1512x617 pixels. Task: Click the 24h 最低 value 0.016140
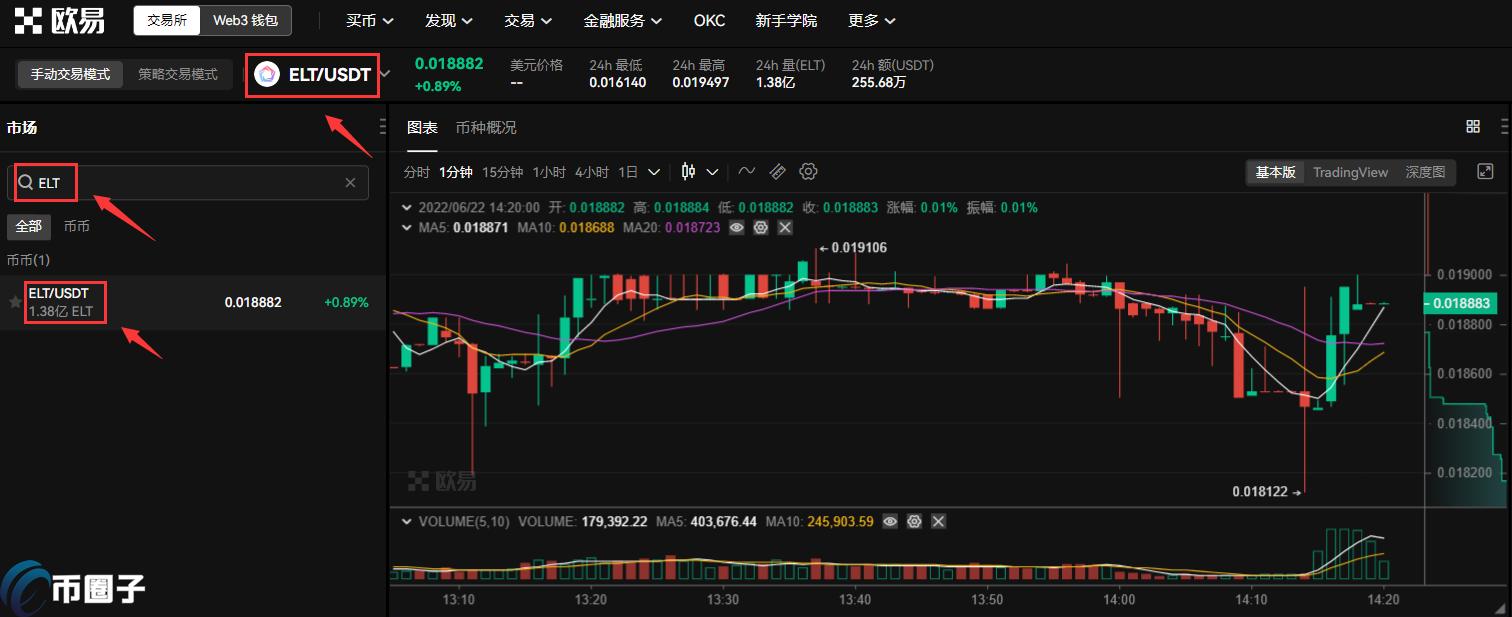click(617, 83)
